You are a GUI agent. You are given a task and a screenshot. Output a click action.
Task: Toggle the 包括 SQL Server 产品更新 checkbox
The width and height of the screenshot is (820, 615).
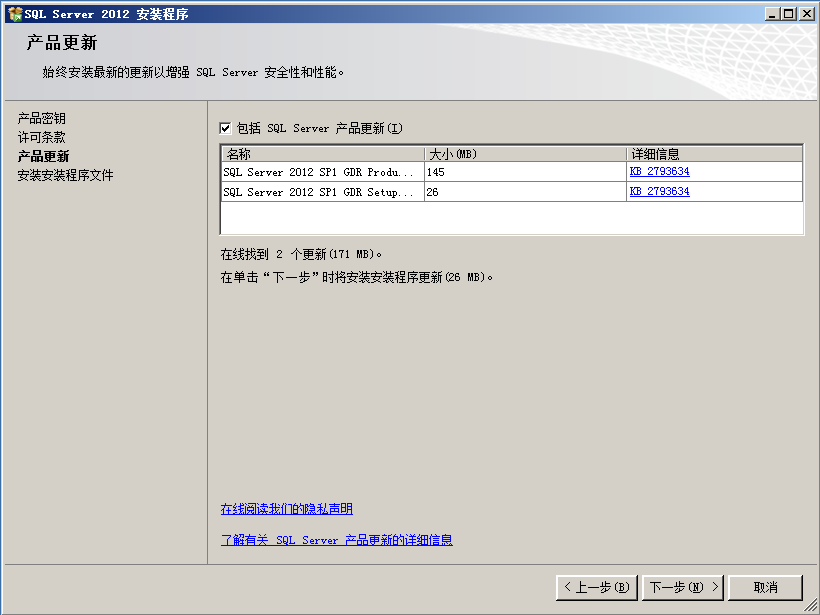pyautogui.click(x=225, y=128)
